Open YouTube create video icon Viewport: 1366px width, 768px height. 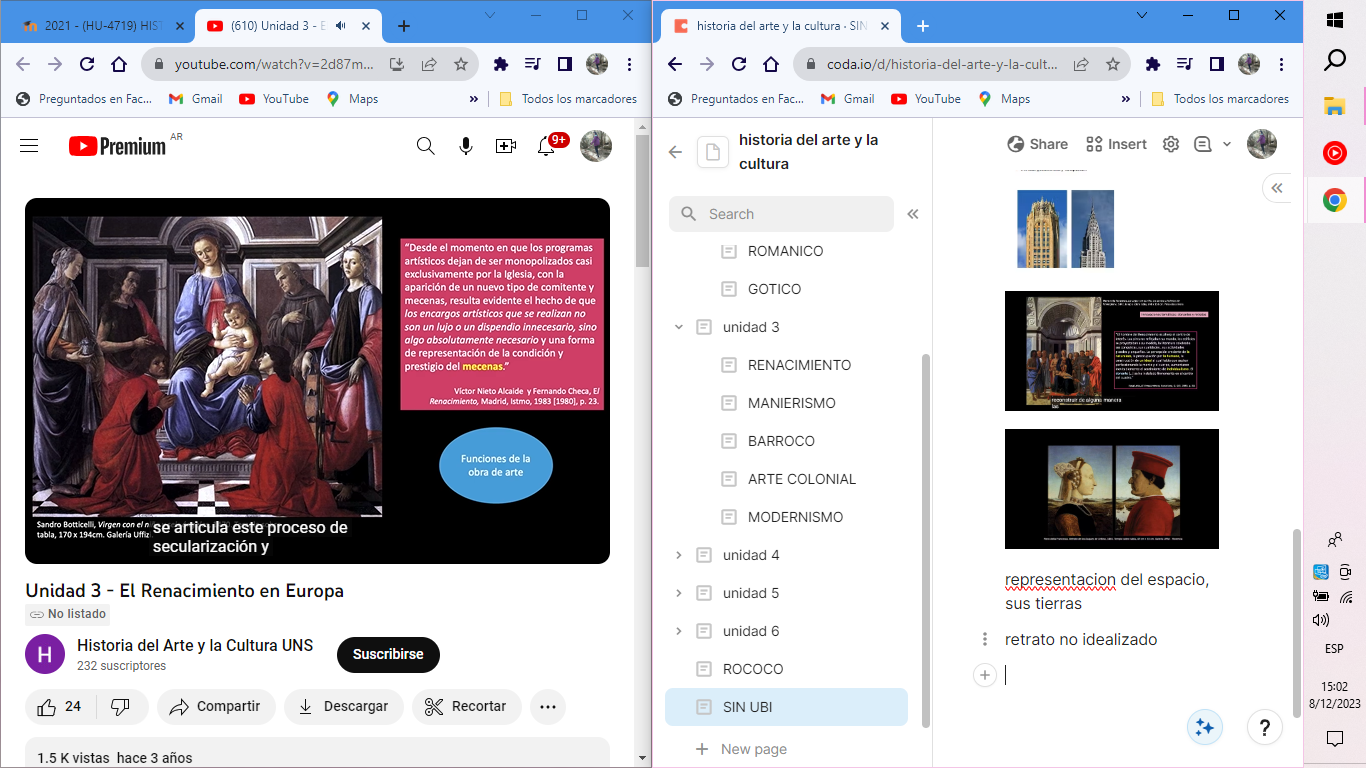pyautogui.click(x=506, y=146)
